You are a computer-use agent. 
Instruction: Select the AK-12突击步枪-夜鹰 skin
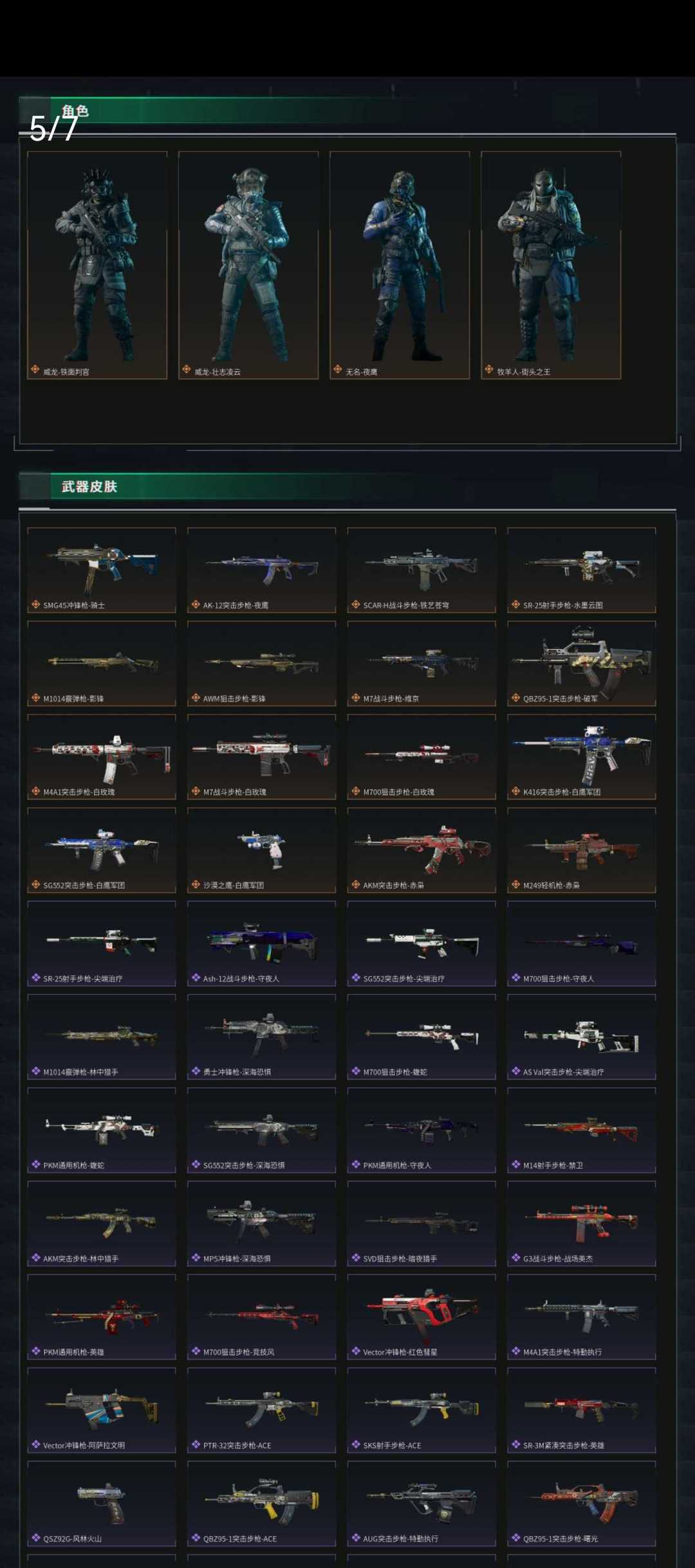(x=261, y=570)
